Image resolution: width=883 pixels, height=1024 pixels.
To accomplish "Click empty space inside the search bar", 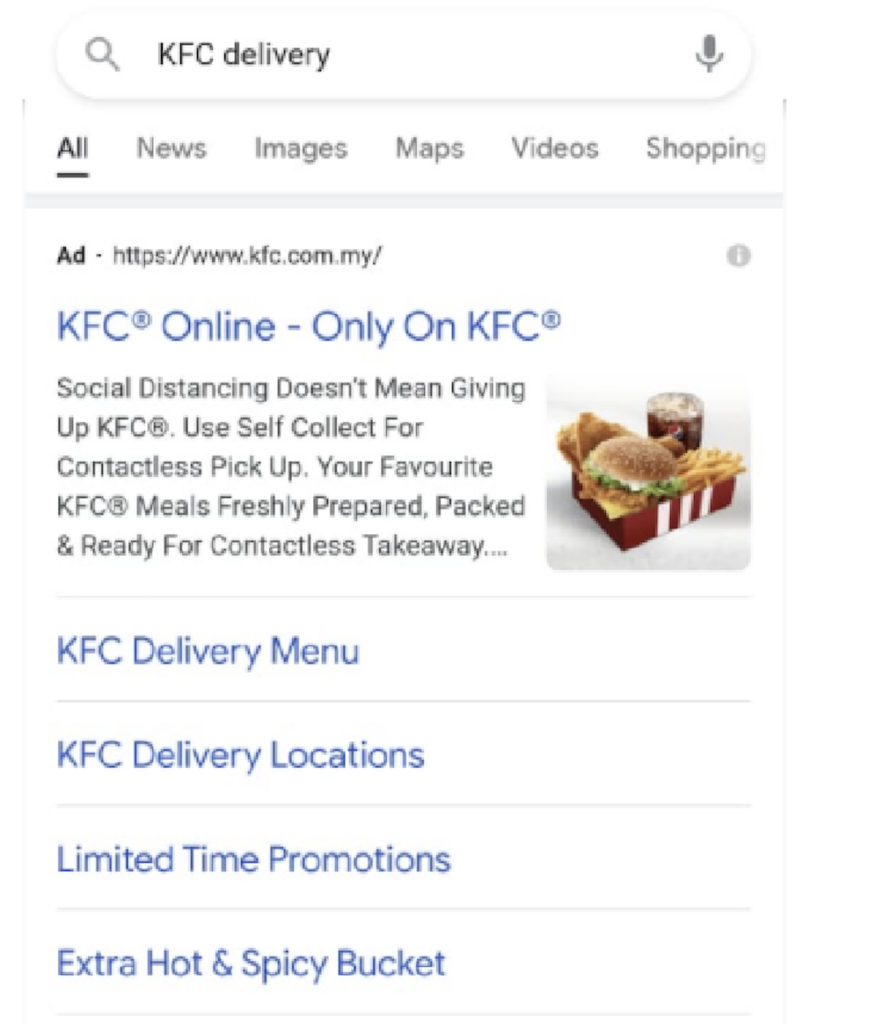I will pos(500,55).
